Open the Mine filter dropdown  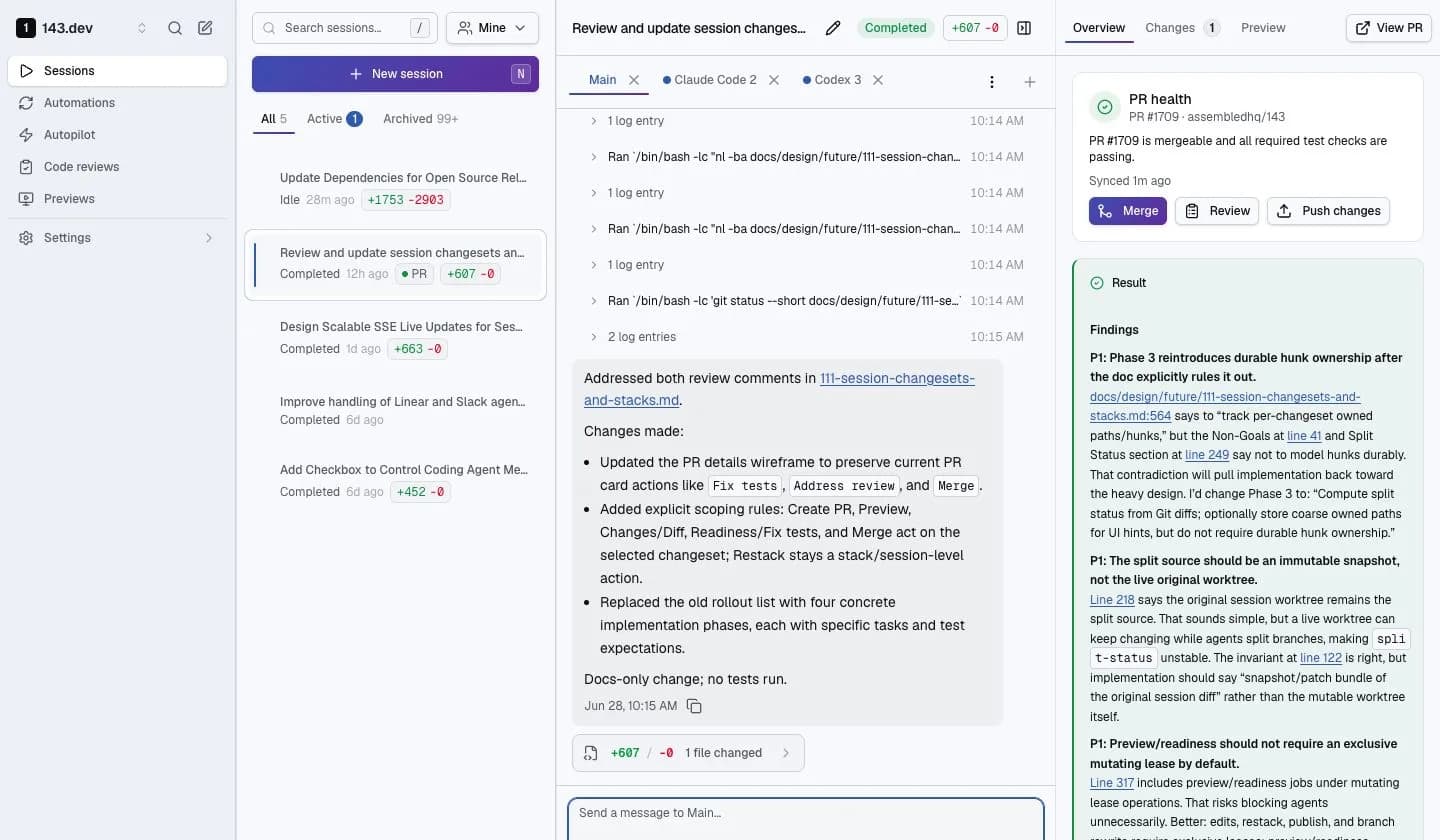492,28
